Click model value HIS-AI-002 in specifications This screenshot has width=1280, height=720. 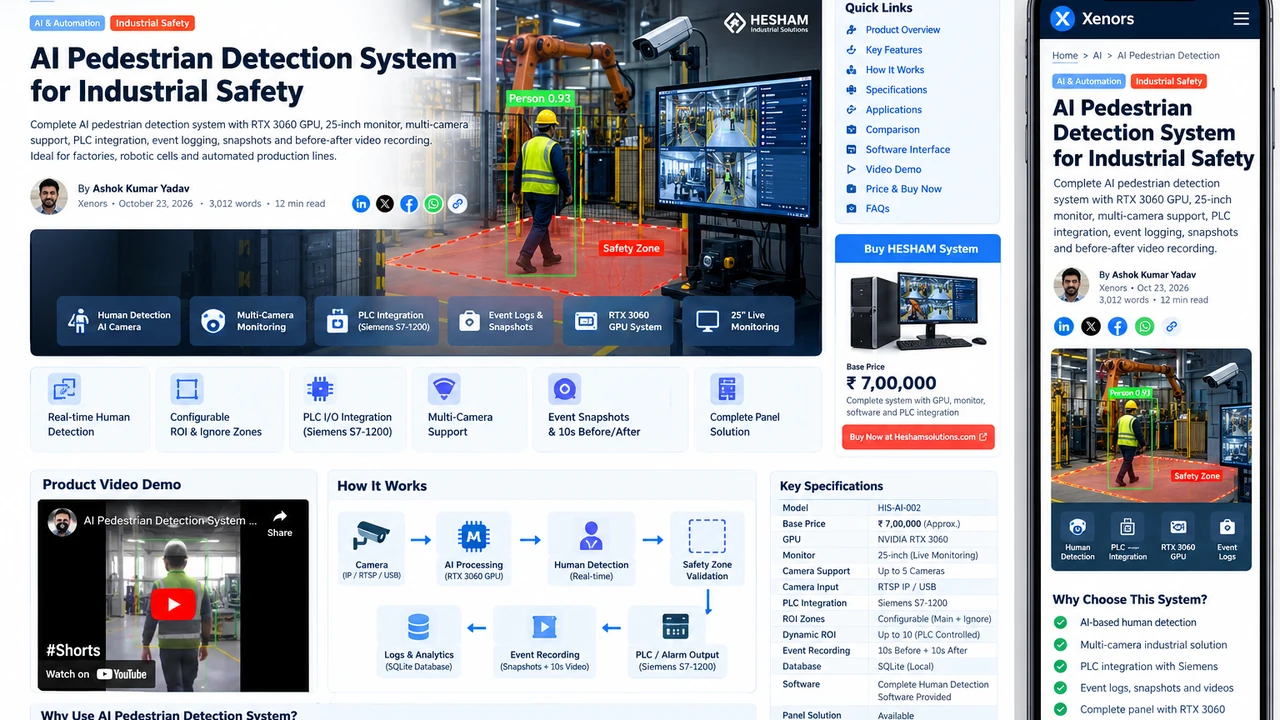pyautogui.click(x=899, y=508)
